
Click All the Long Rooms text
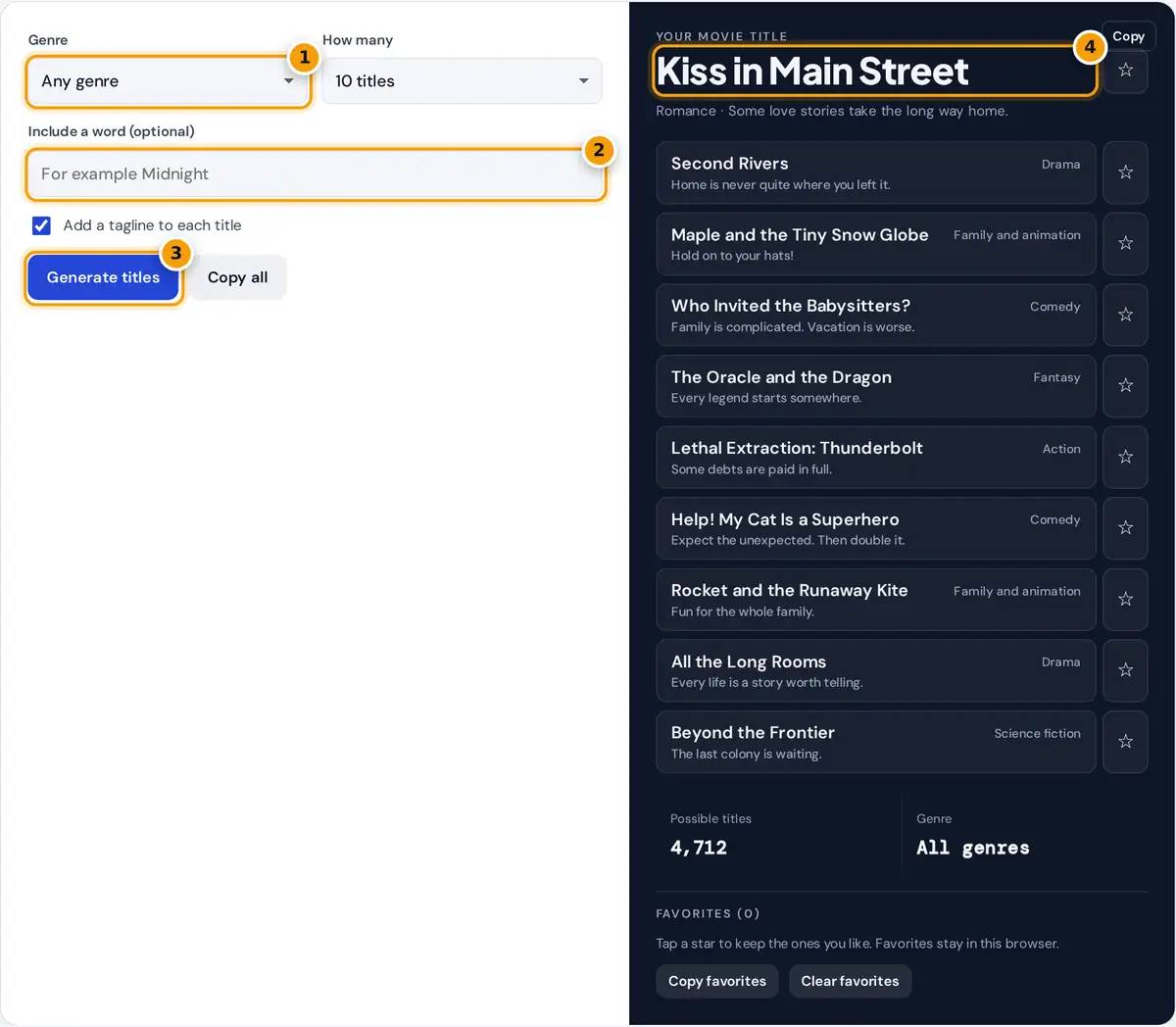[749, 662]
